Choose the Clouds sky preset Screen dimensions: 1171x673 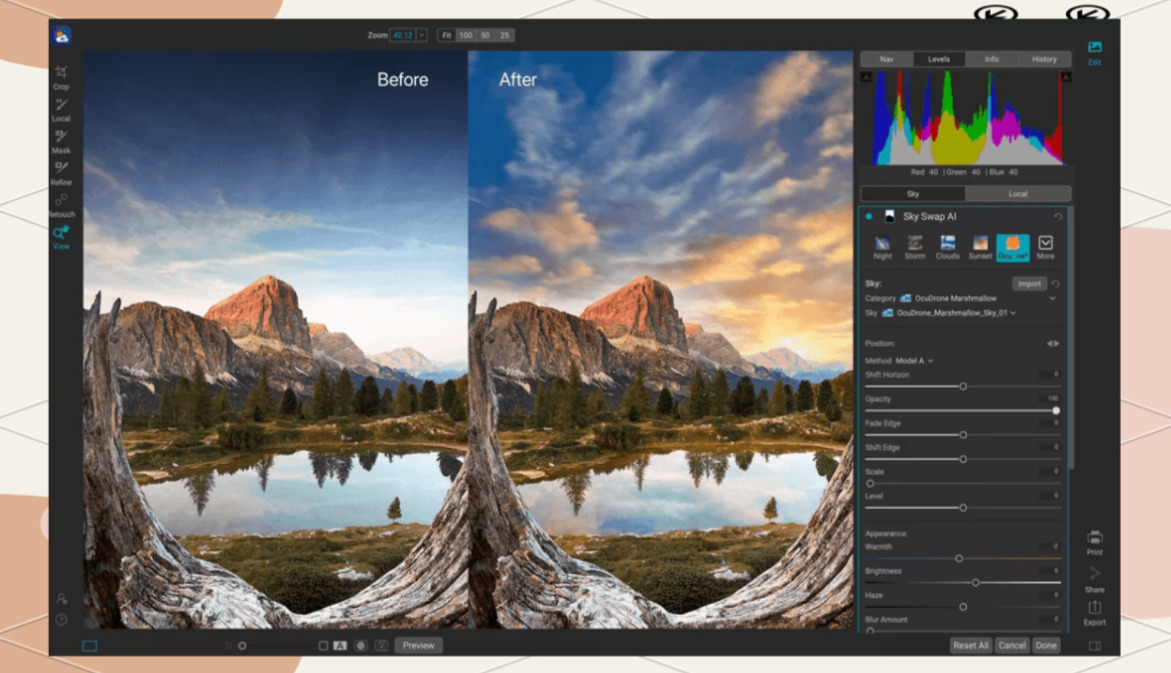click(948, 247)
